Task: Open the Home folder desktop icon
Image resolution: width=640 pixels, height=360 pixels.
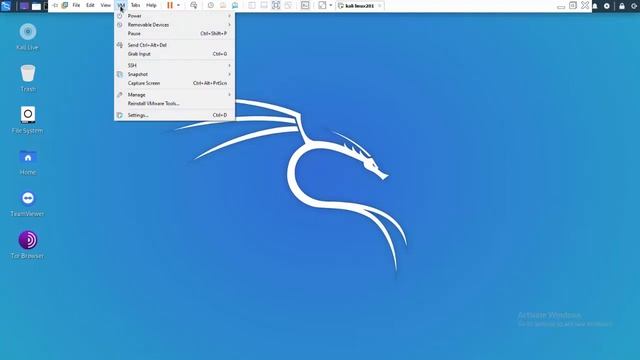Action: pos(28,162)
